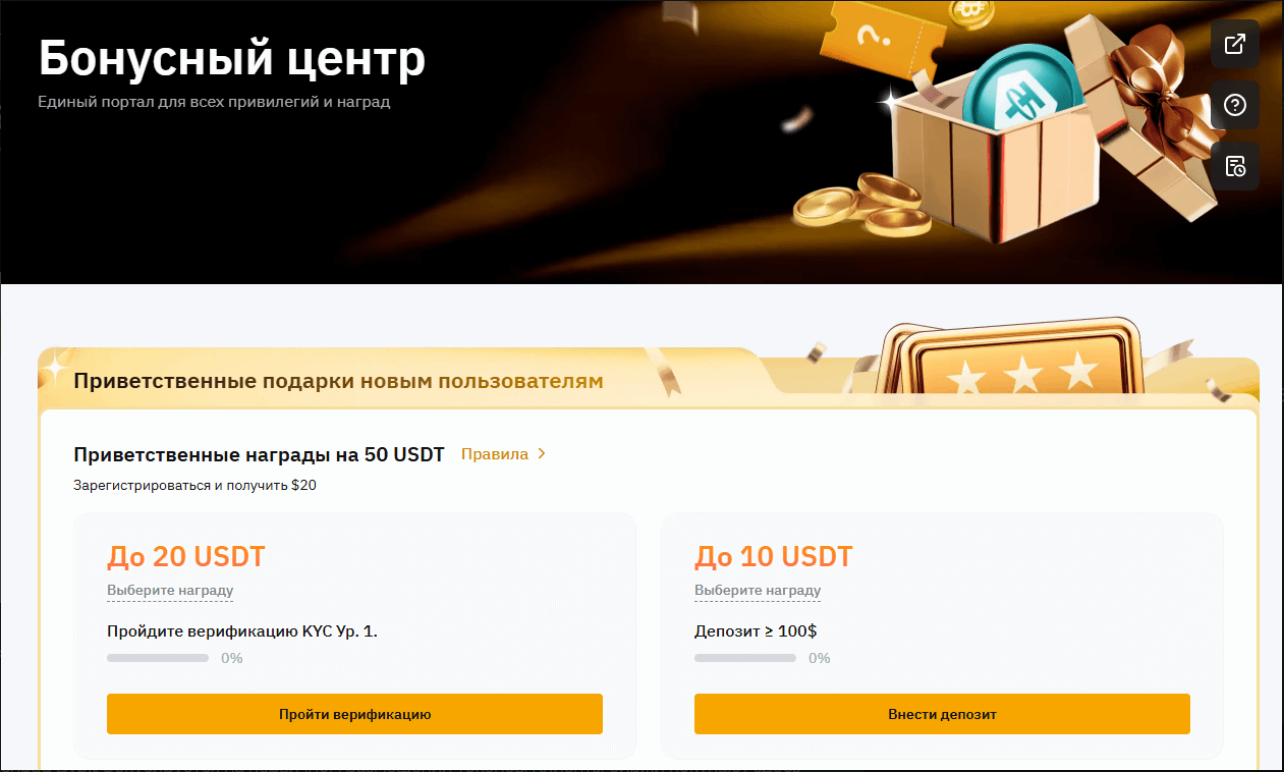The width and height of the screenshot is (1284, 772).
Task: Click the Бонусный центр page heading
Action: 232,59
